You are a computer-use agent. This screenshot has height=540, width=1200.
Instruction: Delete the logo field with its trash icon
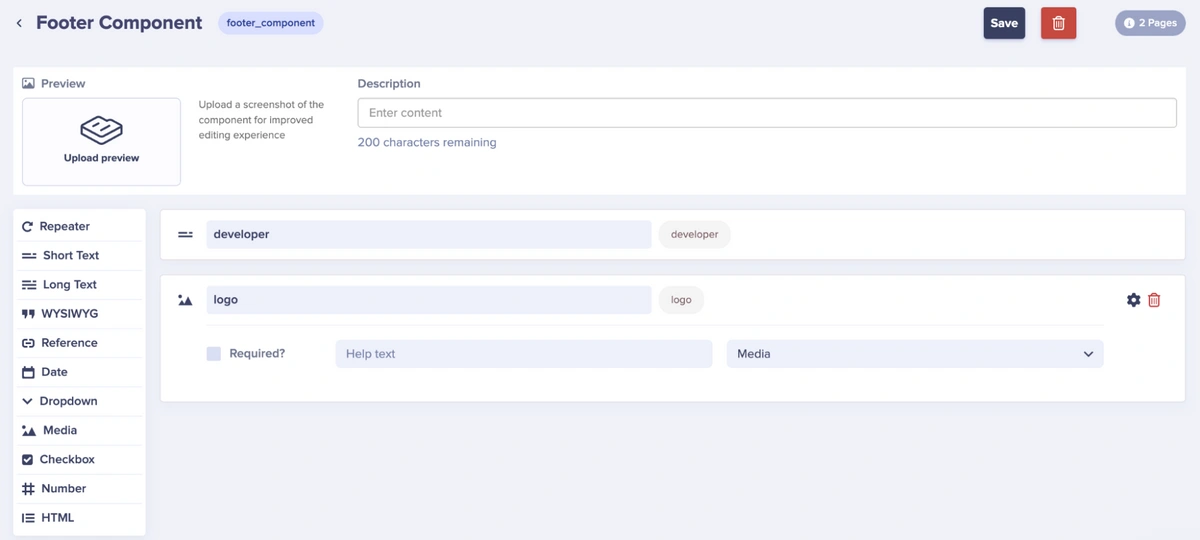1154,300
